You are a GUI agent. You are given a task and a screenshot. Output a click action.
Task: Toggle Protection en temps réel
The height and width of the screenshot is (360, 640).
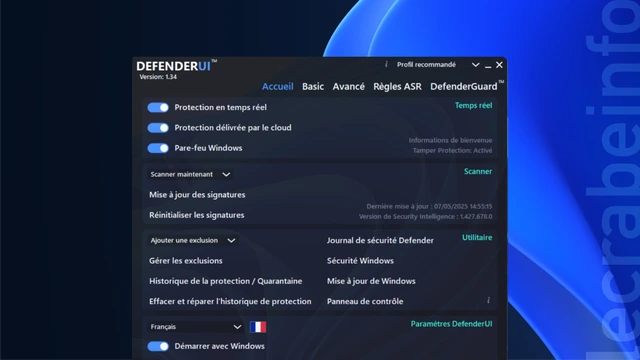pyautogui.click(x=158, y=107)
